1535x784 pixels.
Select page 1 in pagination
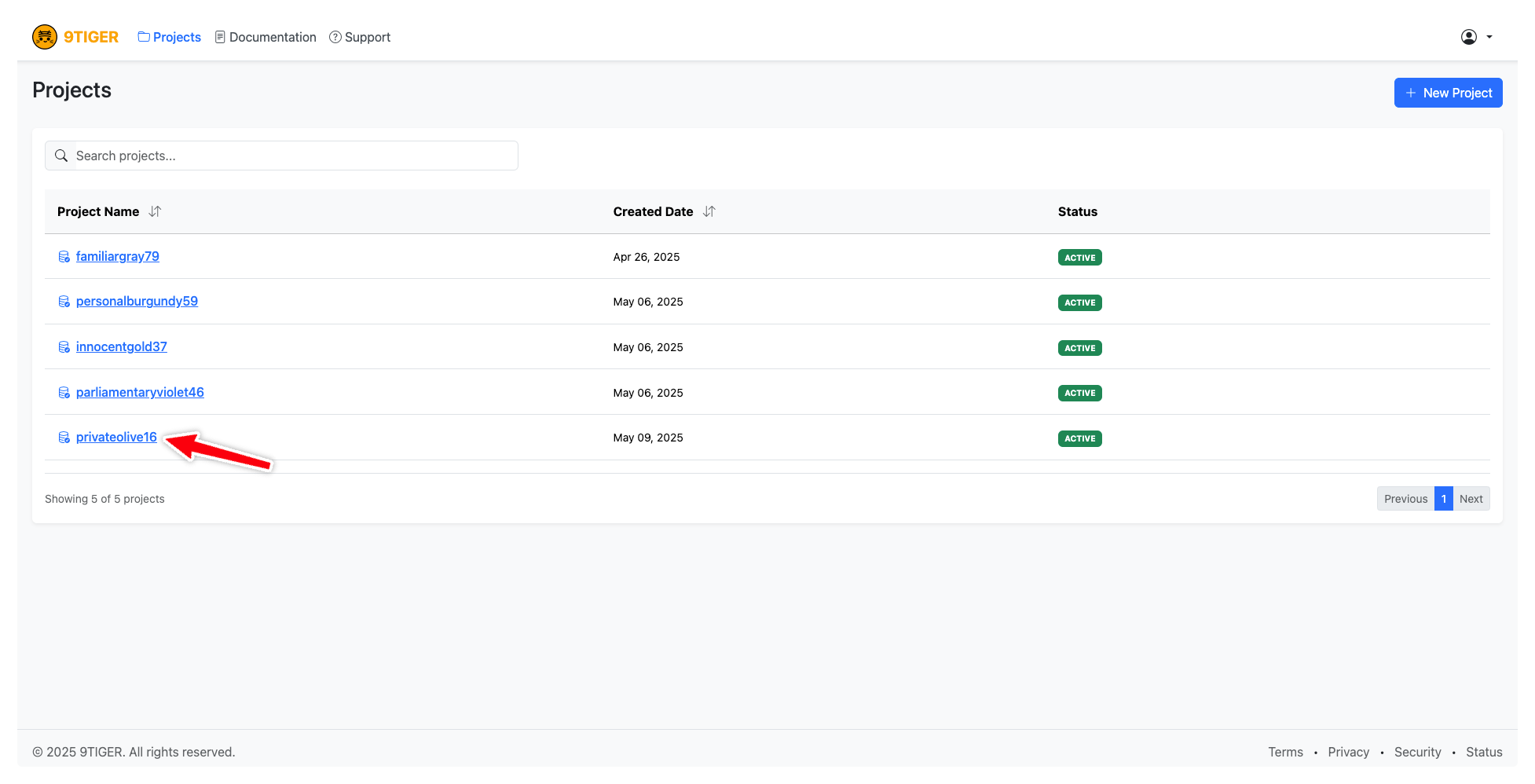click(x=1443, y=499)
